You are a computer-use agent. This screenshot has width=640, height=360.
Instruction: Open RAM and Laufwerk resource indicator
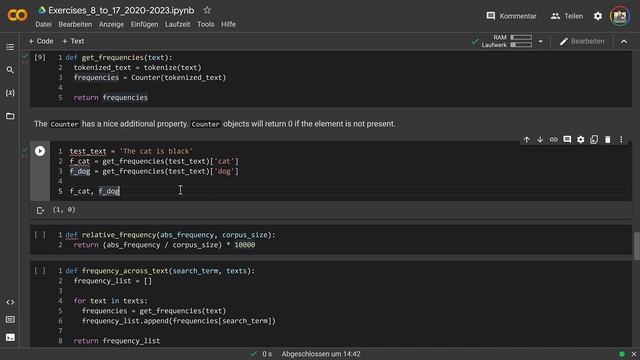(x=507, y=41)
